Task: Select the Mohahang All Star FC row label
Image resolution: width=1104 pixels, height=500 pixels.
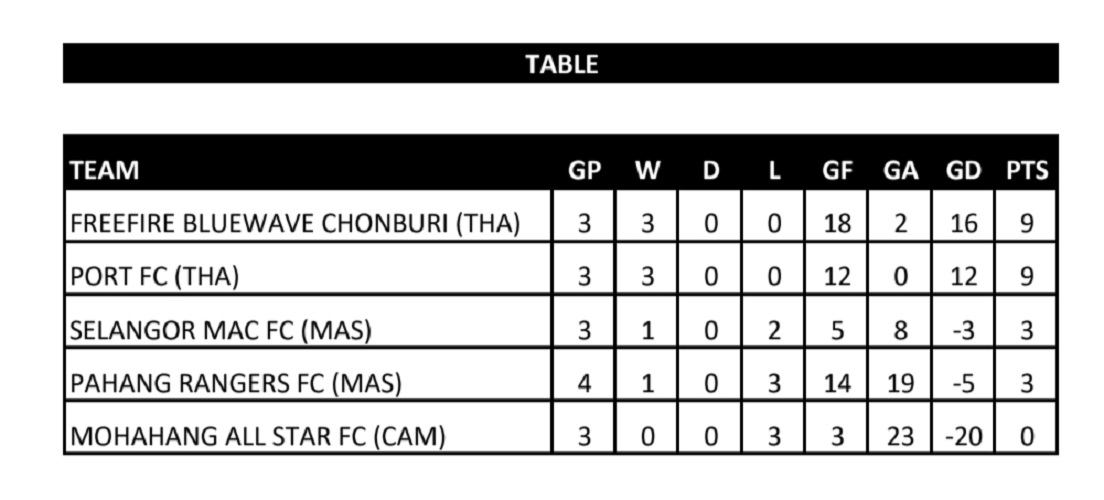Action: [x=257, y=437]
